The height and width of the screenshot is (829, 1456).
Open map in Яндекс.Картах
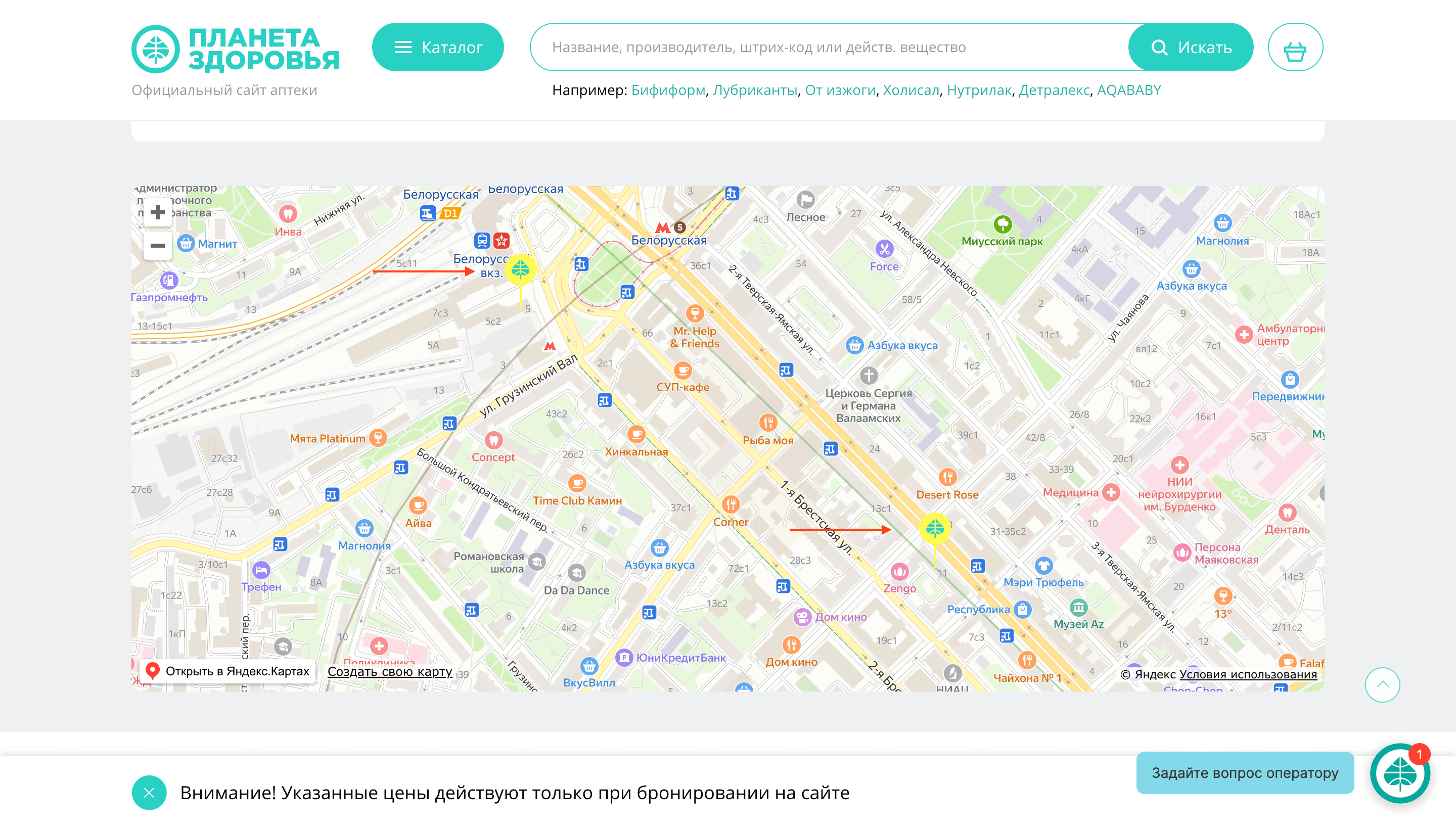click(227, 671)
